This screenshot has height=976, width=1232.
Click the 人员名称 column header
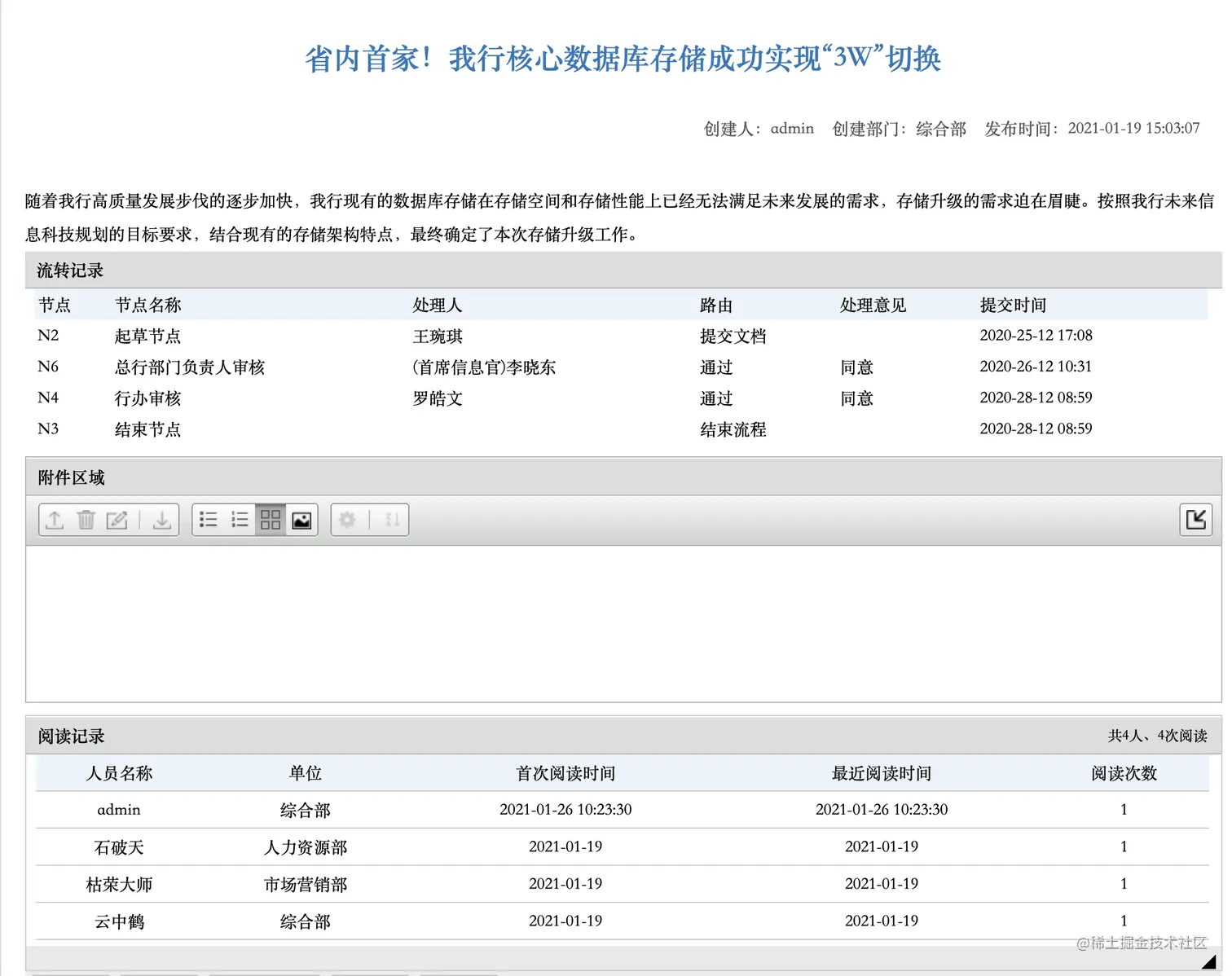119,773
